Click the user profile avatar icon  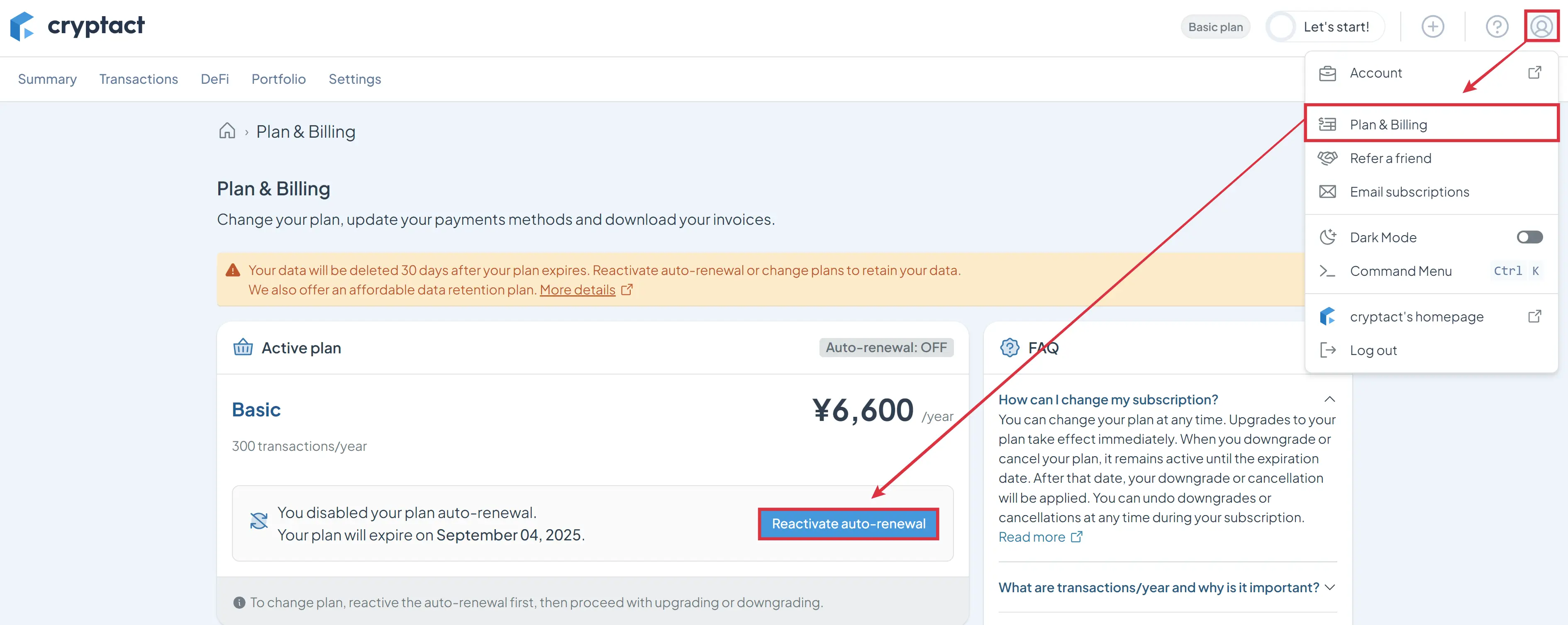click(1541, 27)
